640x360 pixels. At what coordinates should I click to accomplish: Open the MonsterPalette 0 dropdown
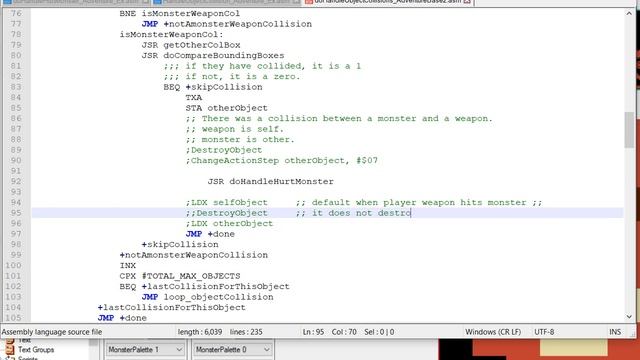pyautogui.click(x=232, y=349)
